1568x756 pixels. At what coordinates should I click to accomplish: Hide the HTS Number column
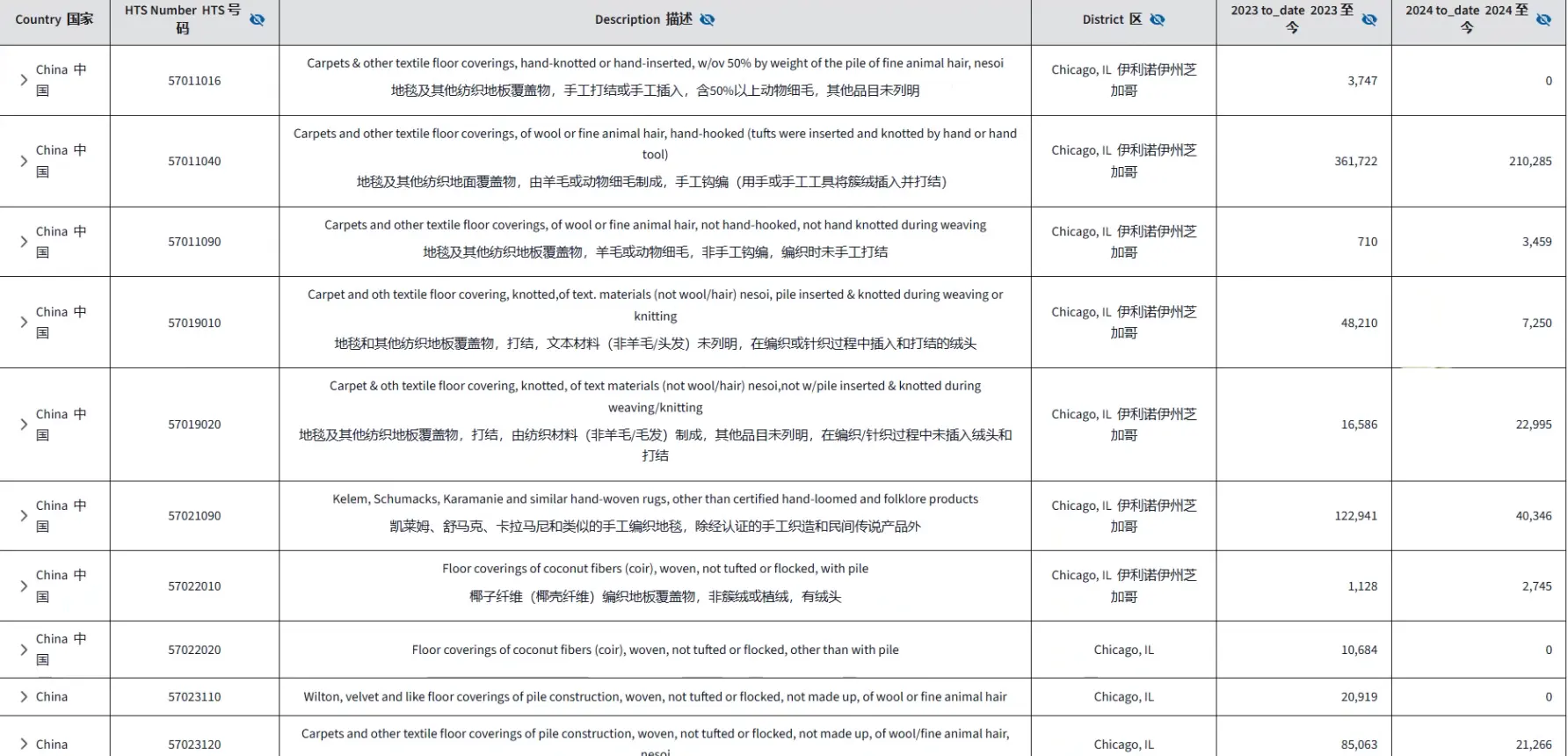(257, 19)
